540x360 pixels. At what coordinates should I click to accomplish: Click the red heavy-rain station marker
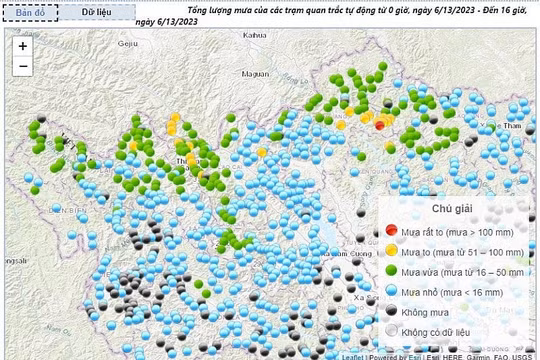click(380, 125)
